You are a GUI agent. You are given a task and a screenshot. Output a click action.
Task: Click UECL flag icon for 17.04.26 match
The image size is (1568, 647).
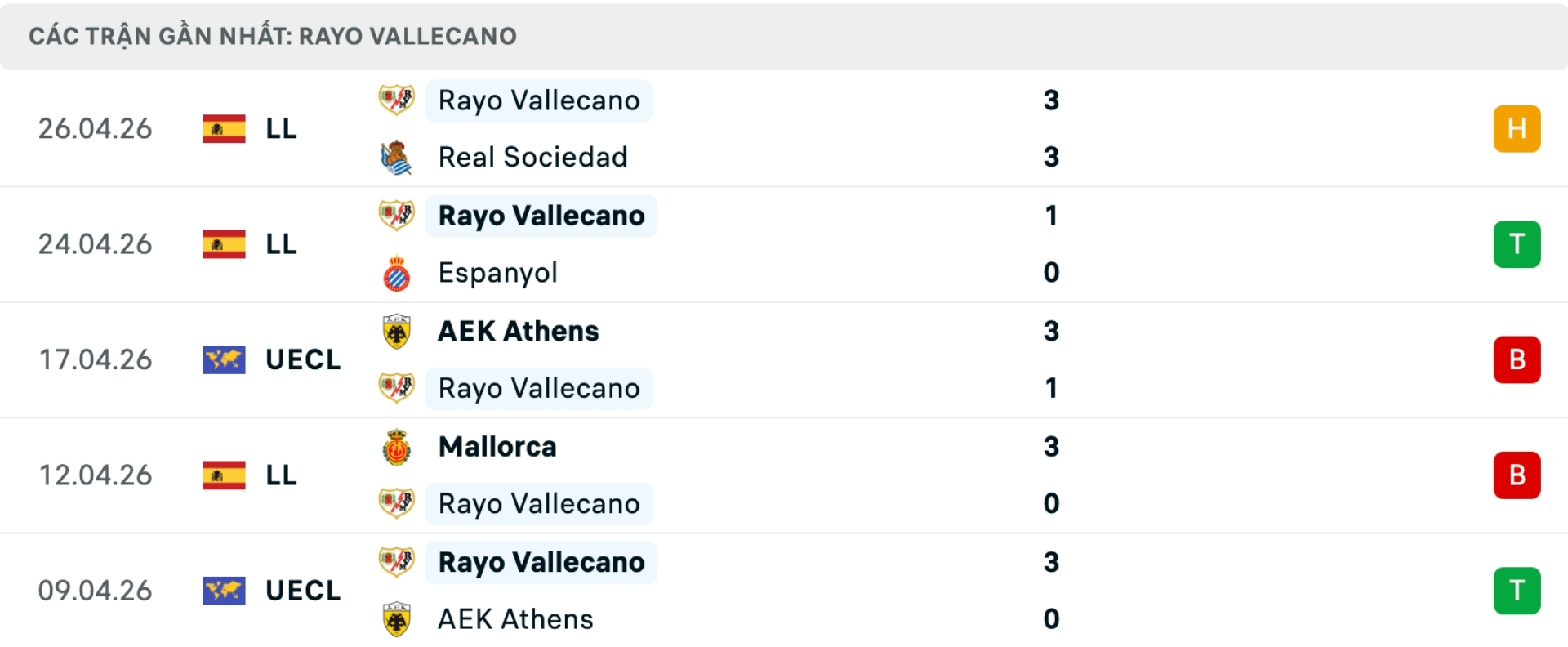[x=224, y=359]
